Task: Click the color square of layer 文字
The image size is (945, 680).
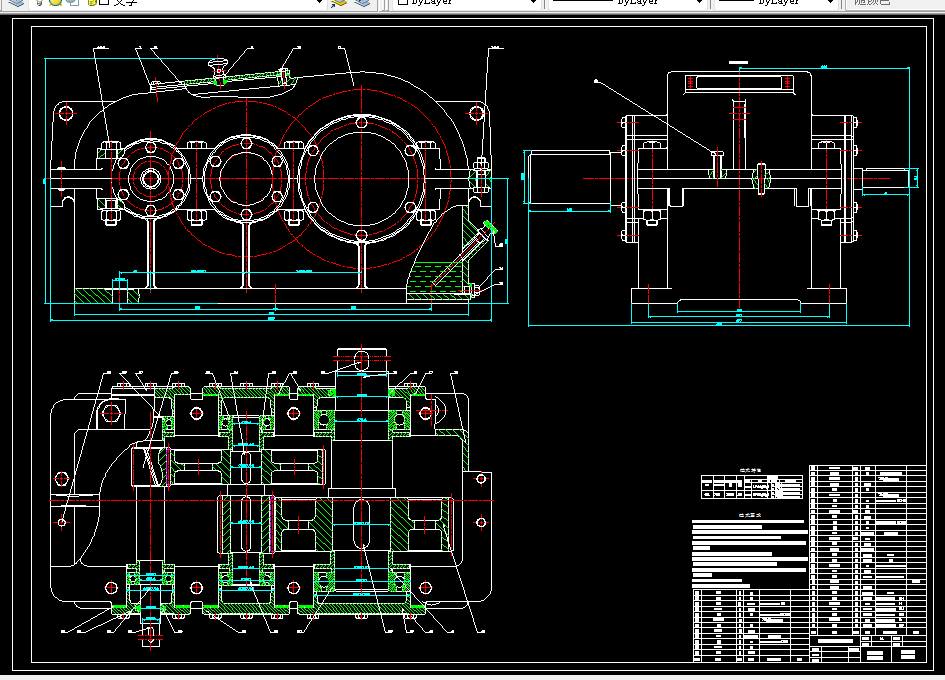Action: (104, 2)
